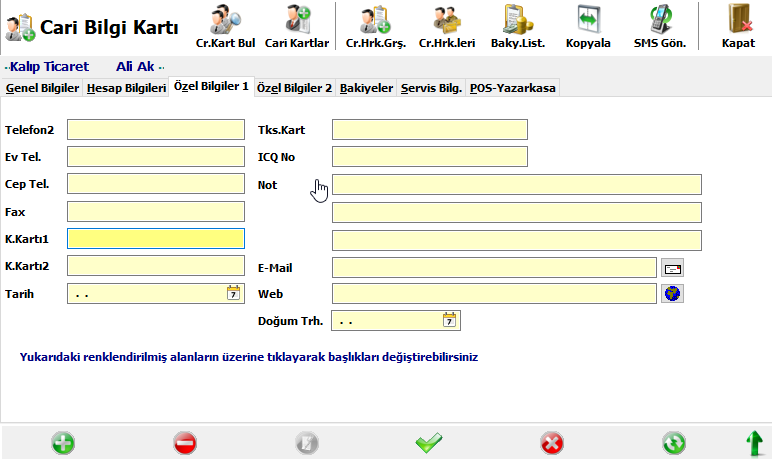
Task: Confirm with the green checkmark button
Action: click(429, 443)
